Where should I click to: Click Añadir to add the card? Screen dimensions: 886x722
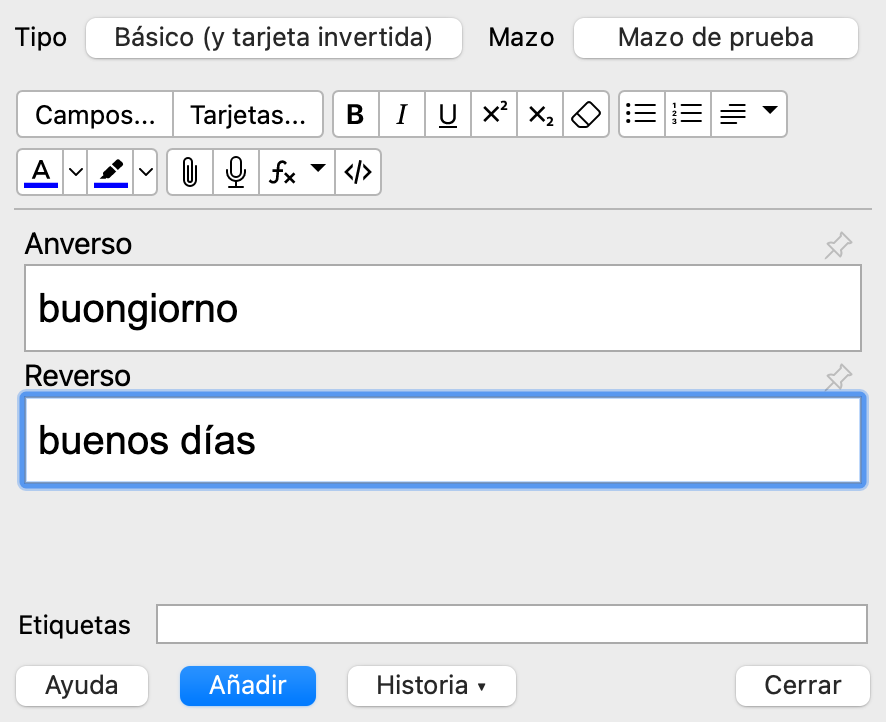tap(248, 686)
